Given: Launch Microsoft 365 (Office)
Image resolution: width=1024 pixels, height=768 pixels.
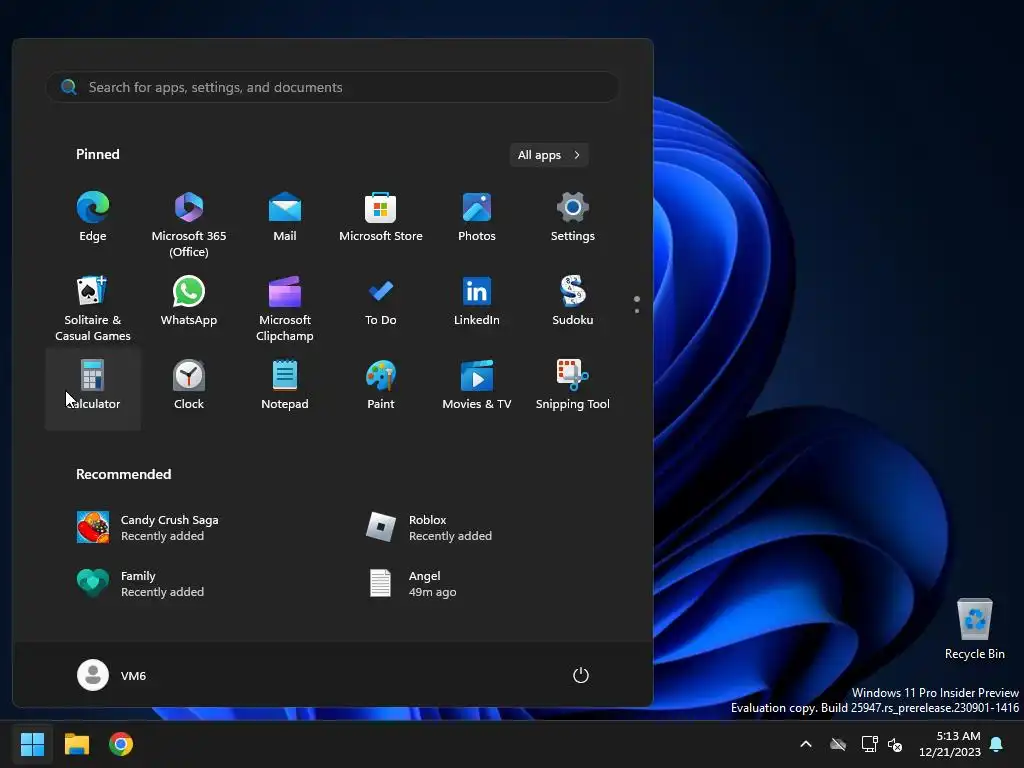Looking at the screenshot, I should pyautogui.click(x=189, y=223).
